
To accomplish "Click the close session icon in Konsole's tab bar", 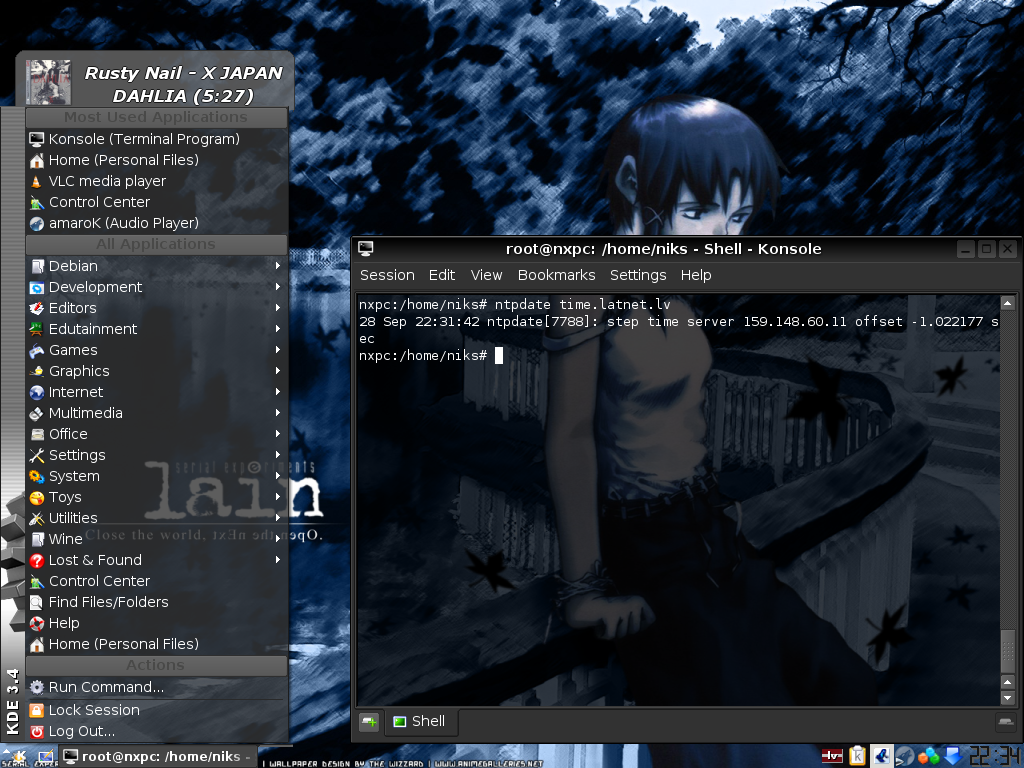I will tap(1005, 722).
